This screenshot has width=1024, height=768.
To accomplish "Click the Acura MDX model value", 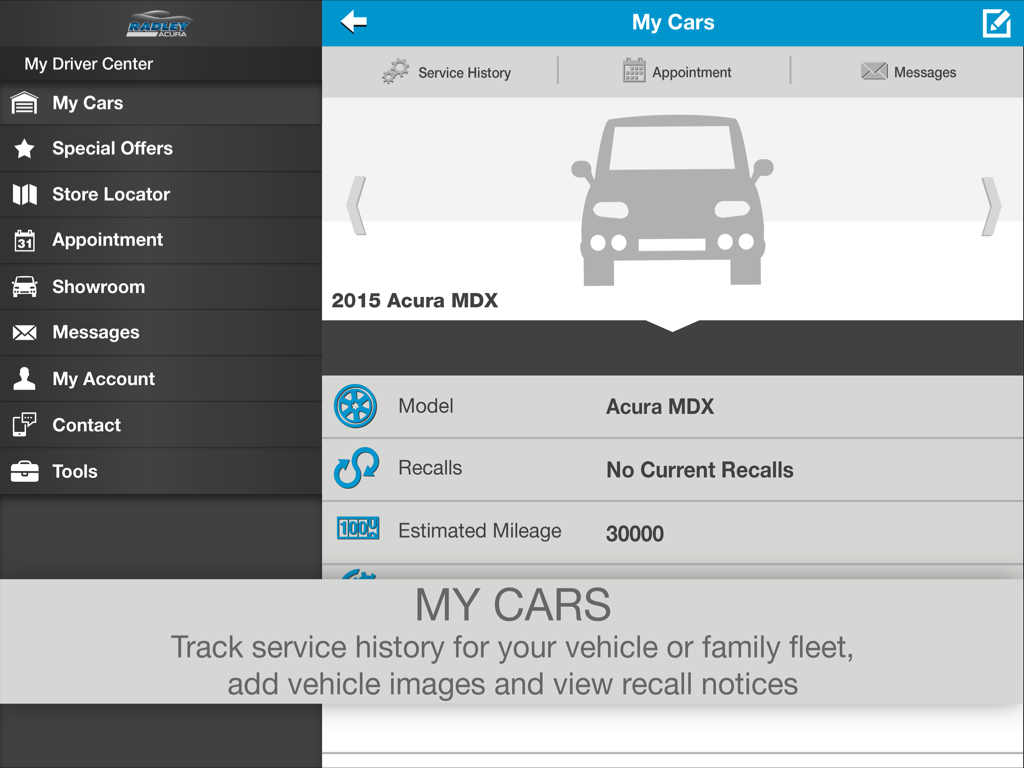I will click(x=660, y=407).
